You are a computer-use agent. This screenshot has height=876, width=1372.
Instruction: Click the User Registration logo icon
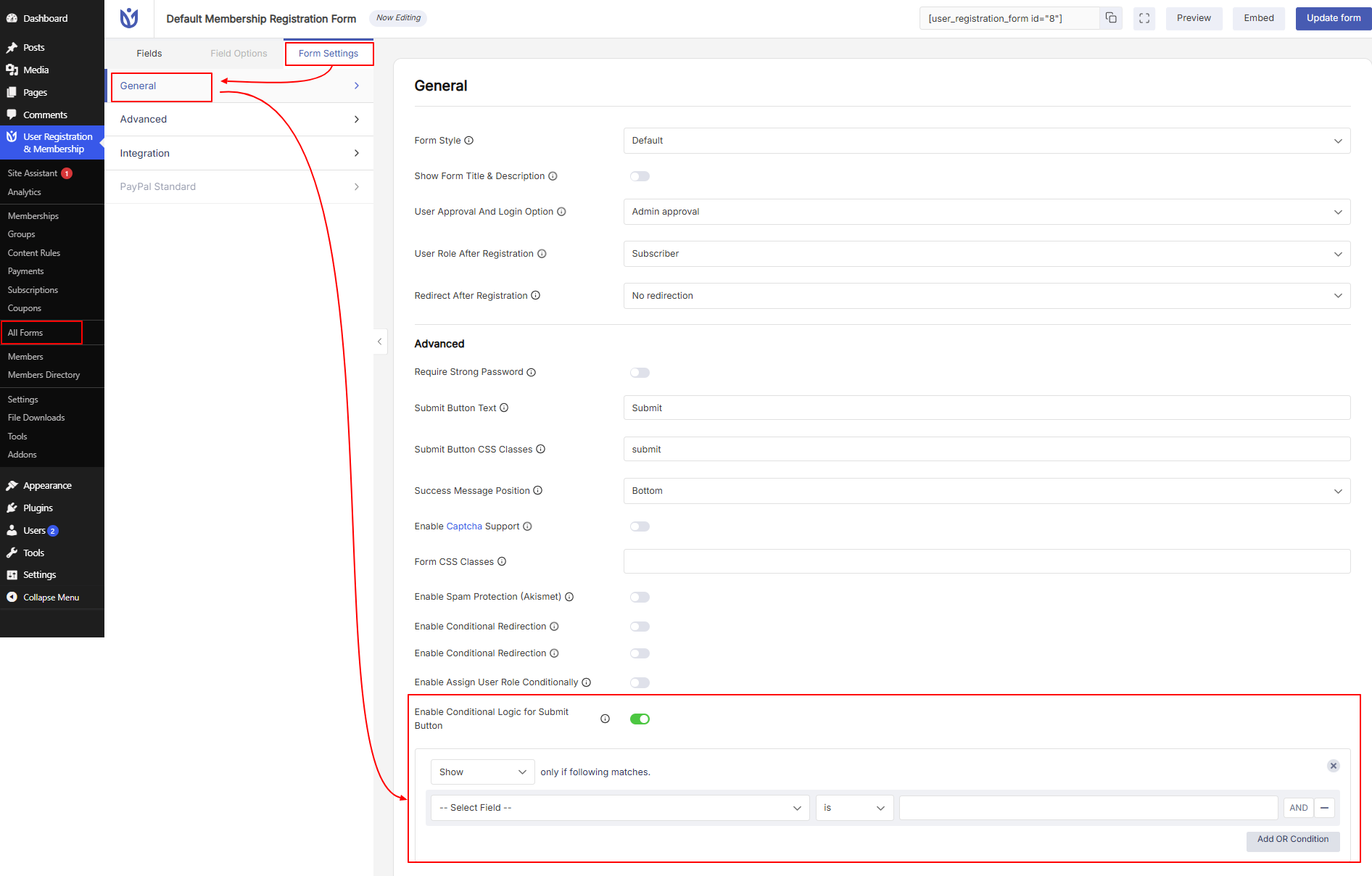pos(129,18)
